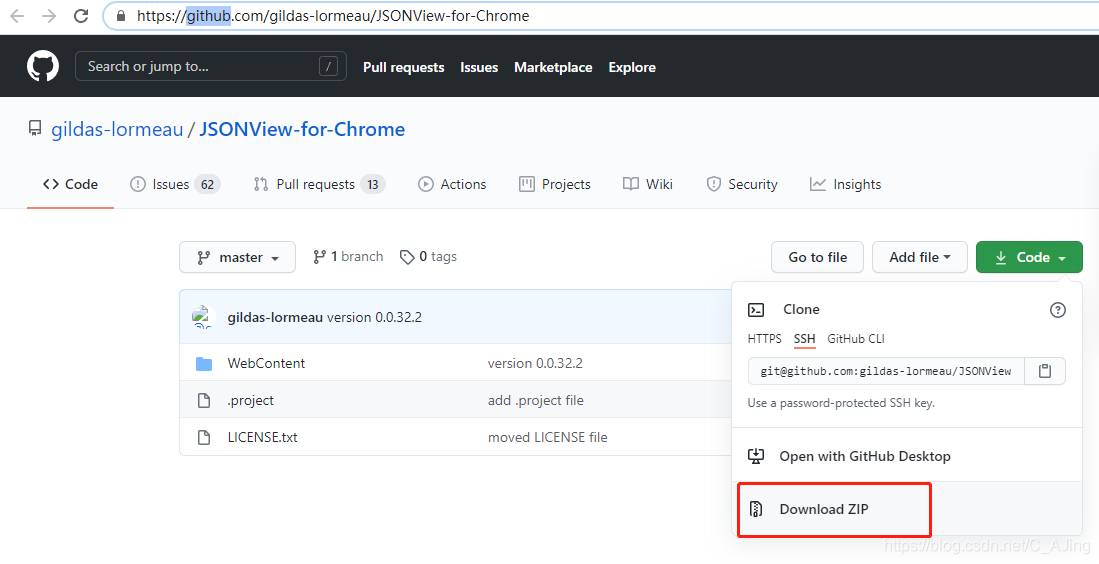Expand the Add file dropdown
This screenshot has height=564, width=1099.
[x=919, y=257]
